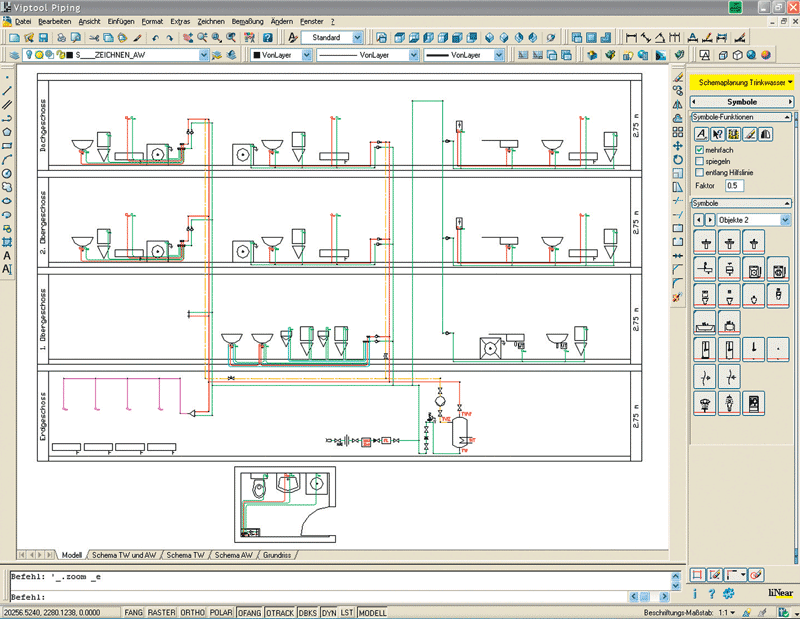The image size is (800, 619).
Task: Click the Undo arrow in the toolbar
Action: click(156, 38)
